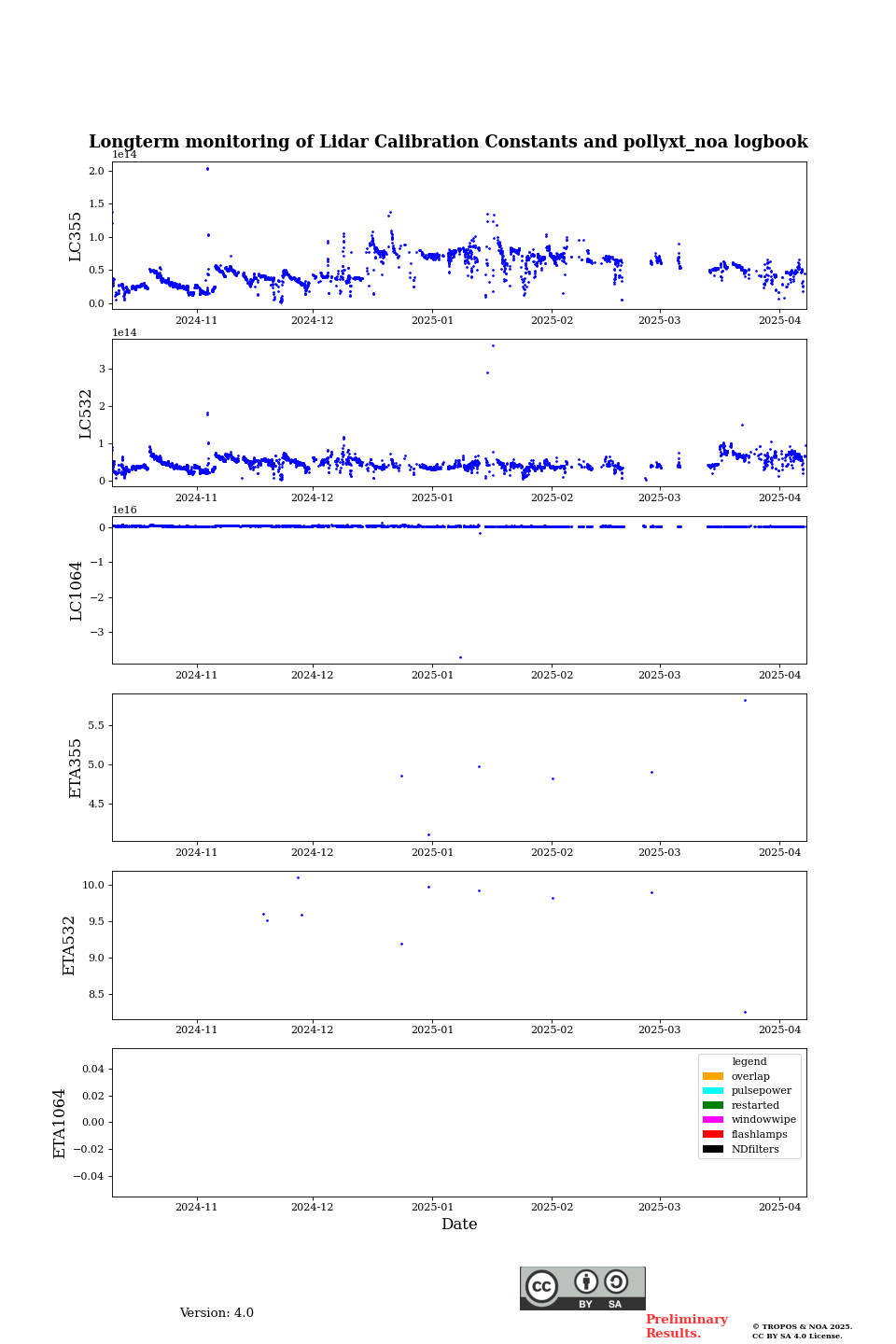This screenshot has height=1344, width=896.
Task: Click the black NDfilters legend swatch
Action: coord(713,1149)
